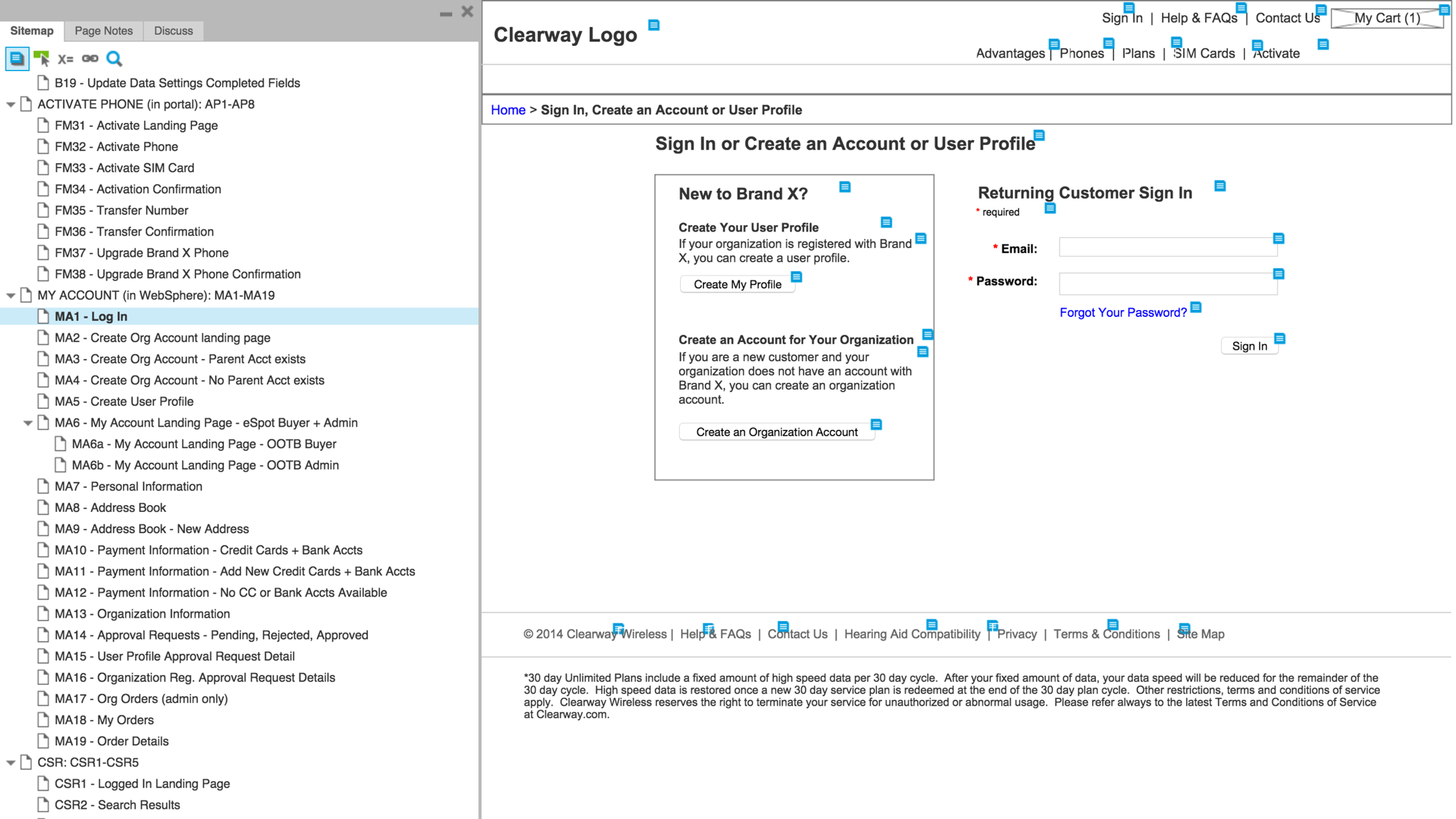Select FM31 - Activate Landing Page
Image resolution: width=1456 pixels, height=819 pixels.
pyautogui.click(x=136, y=126)
